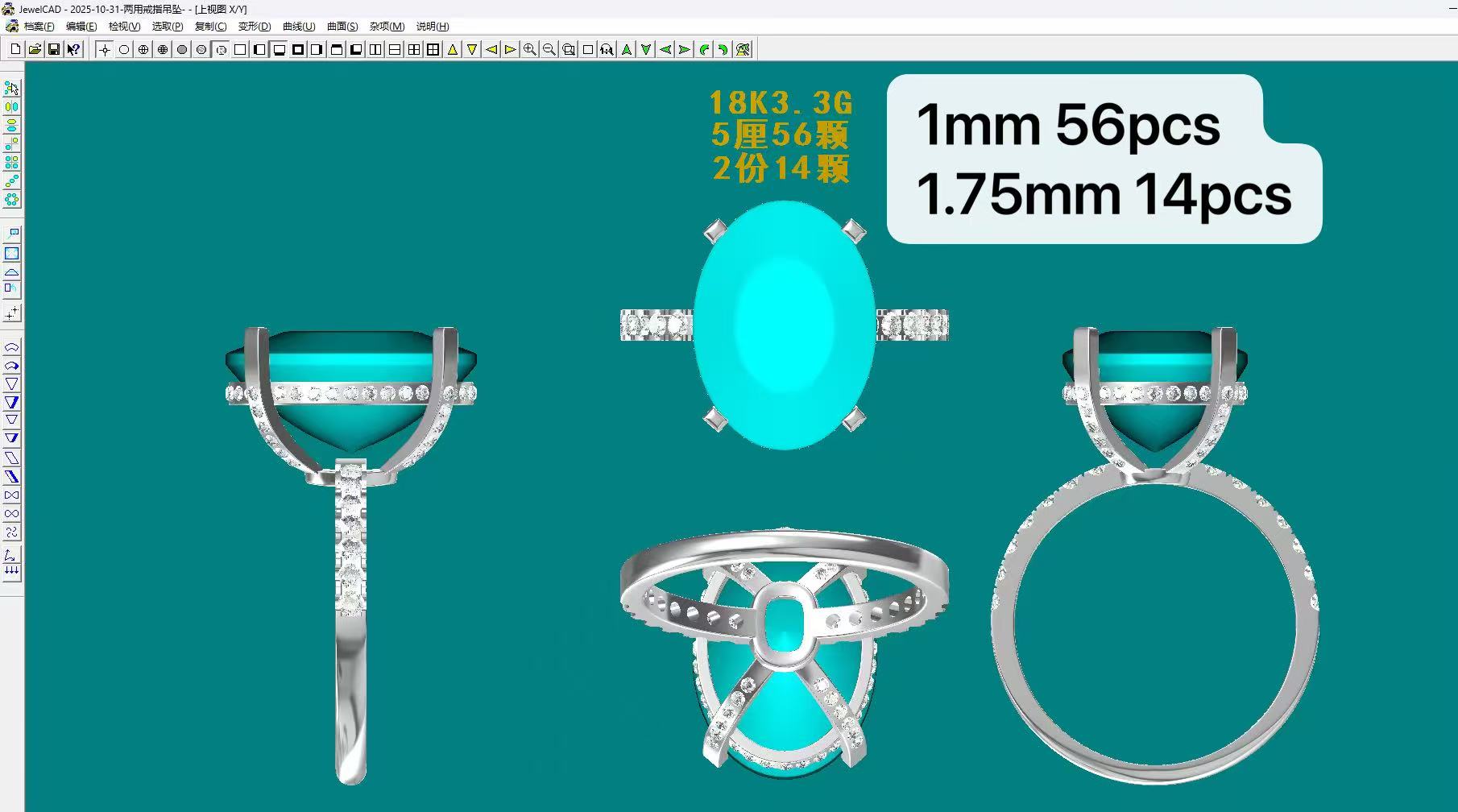The image size is (1458, 812).
Task: Toggle shaded display mode
Action: 181,49
